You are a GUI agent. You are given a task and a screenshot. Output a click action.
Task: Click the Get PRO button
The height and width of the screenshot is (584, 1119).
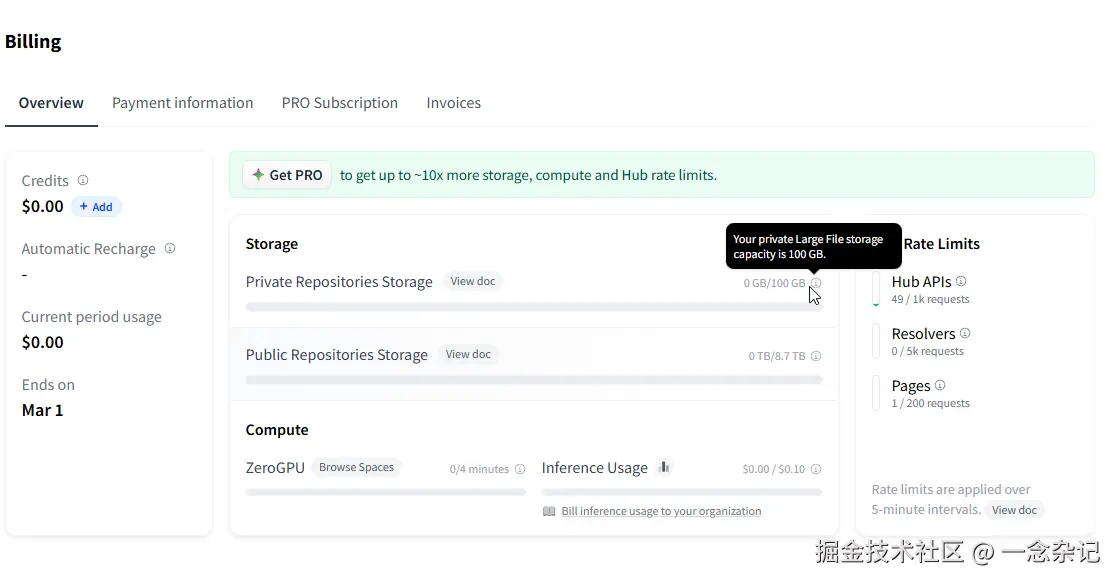[287, 175]
